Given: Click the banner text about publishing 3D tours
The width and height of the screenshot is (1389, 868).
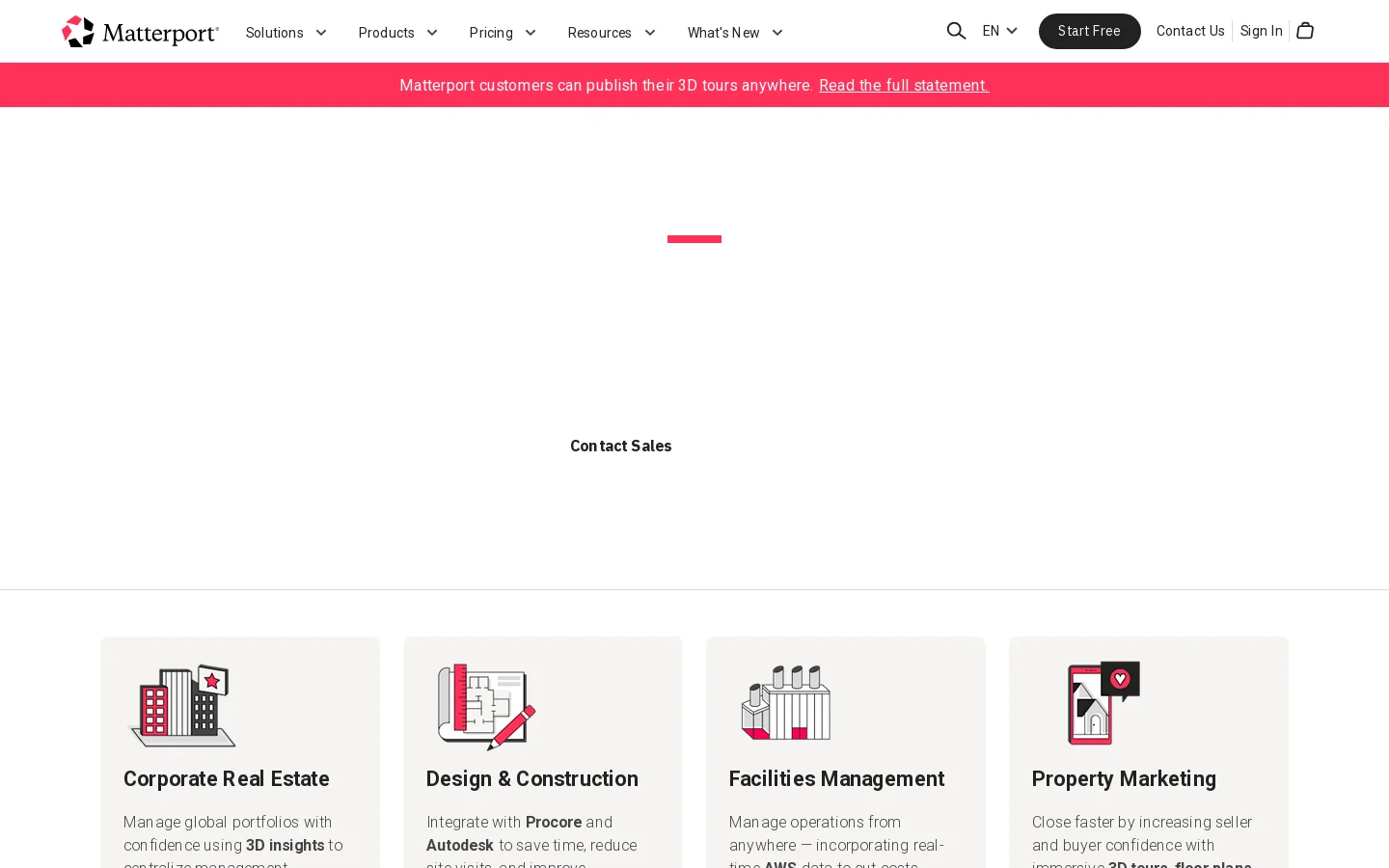Looking at the screenshot, I should 607,85.
